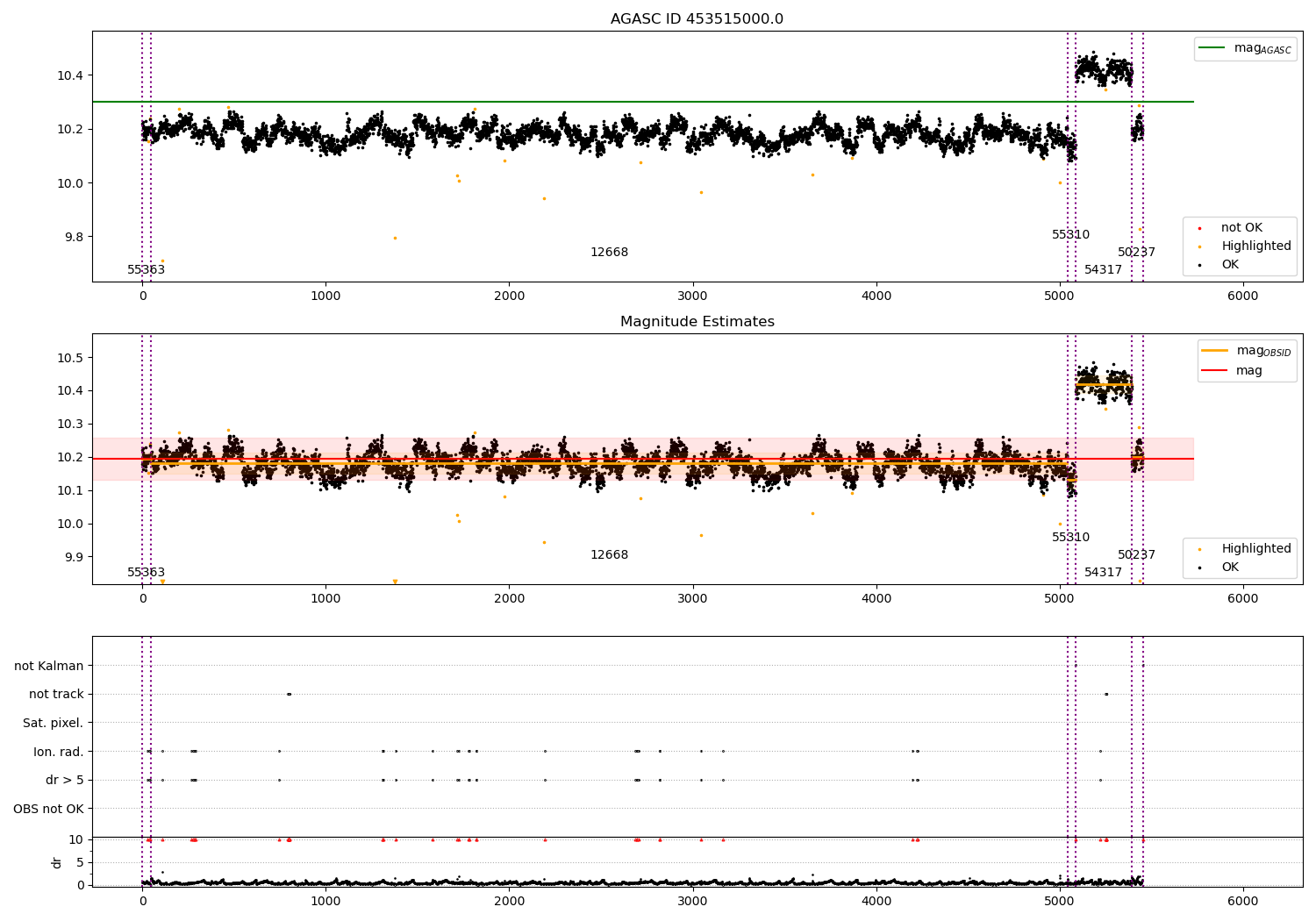Click y-tick 10.4 on top plot
This screenshot has width=1316, height=921.
point(70,75)
